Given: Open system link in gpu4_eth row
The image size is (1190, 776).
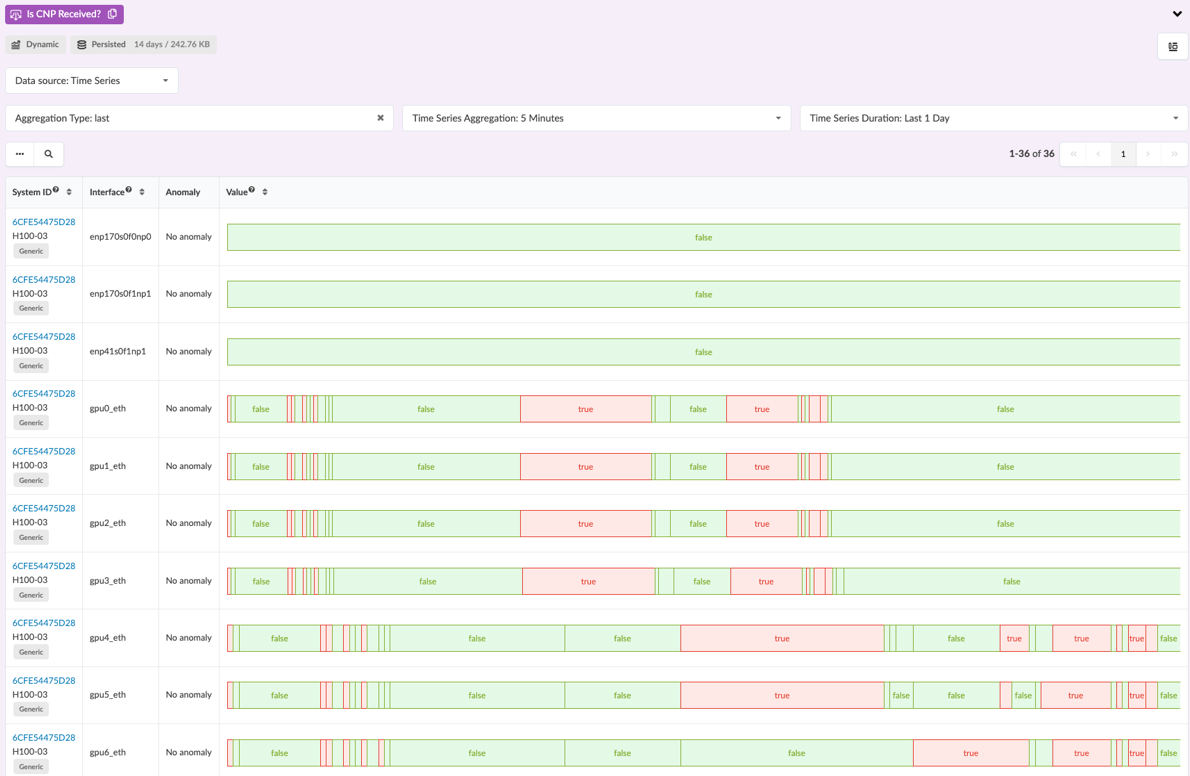Looking at the screenshot, I should [x=43, y=623].
